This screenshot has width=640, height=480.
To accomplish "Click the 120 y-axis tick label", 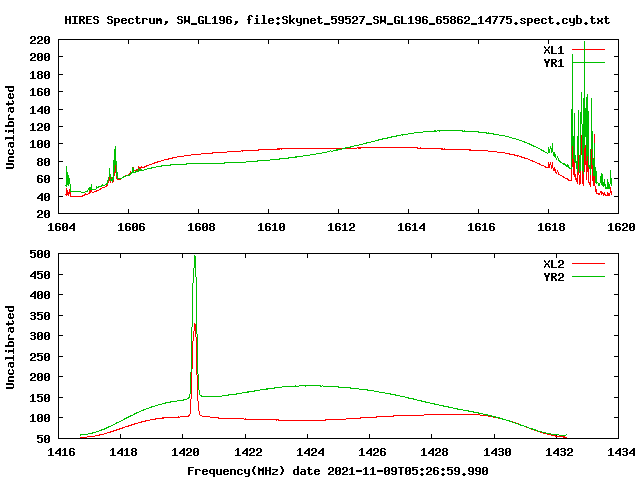I will pos(40,127).
